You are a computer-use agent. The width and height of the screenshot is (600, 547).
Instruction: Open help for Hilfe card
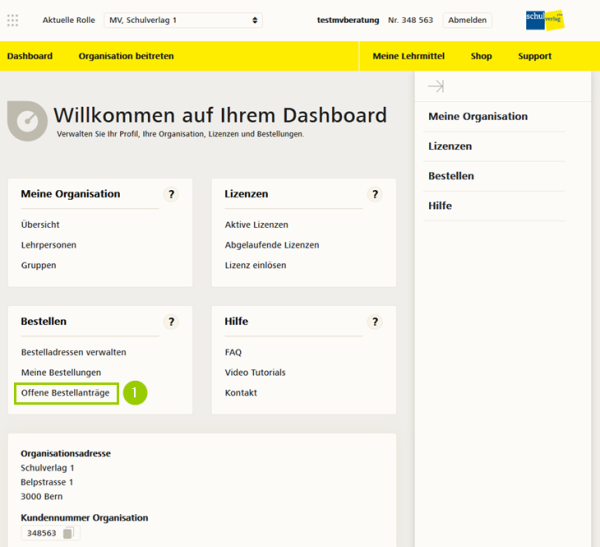coord(375,322)
